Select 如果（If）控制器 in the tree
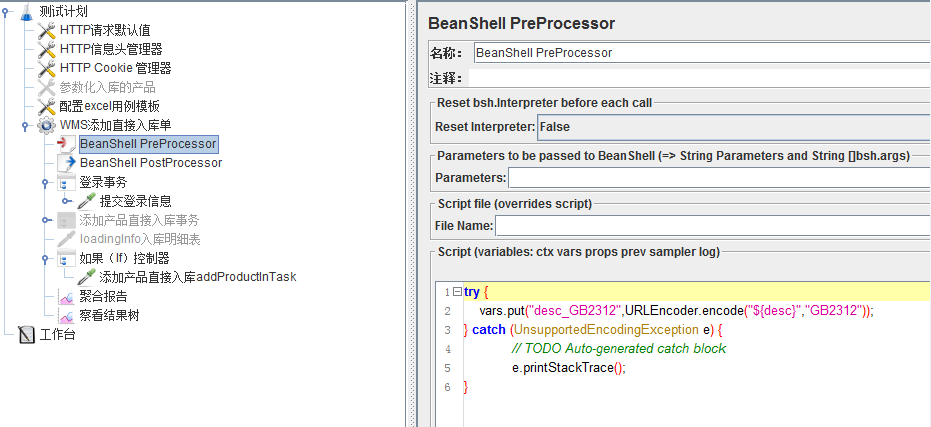The image size is (931, 427). click(124, 258)
